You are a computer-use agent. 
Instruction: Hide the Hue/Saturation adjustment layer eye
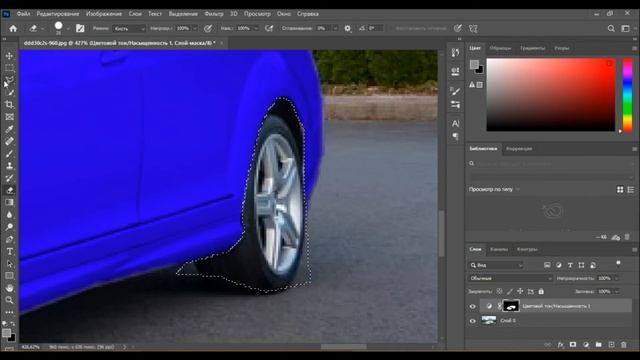[473, 307]
